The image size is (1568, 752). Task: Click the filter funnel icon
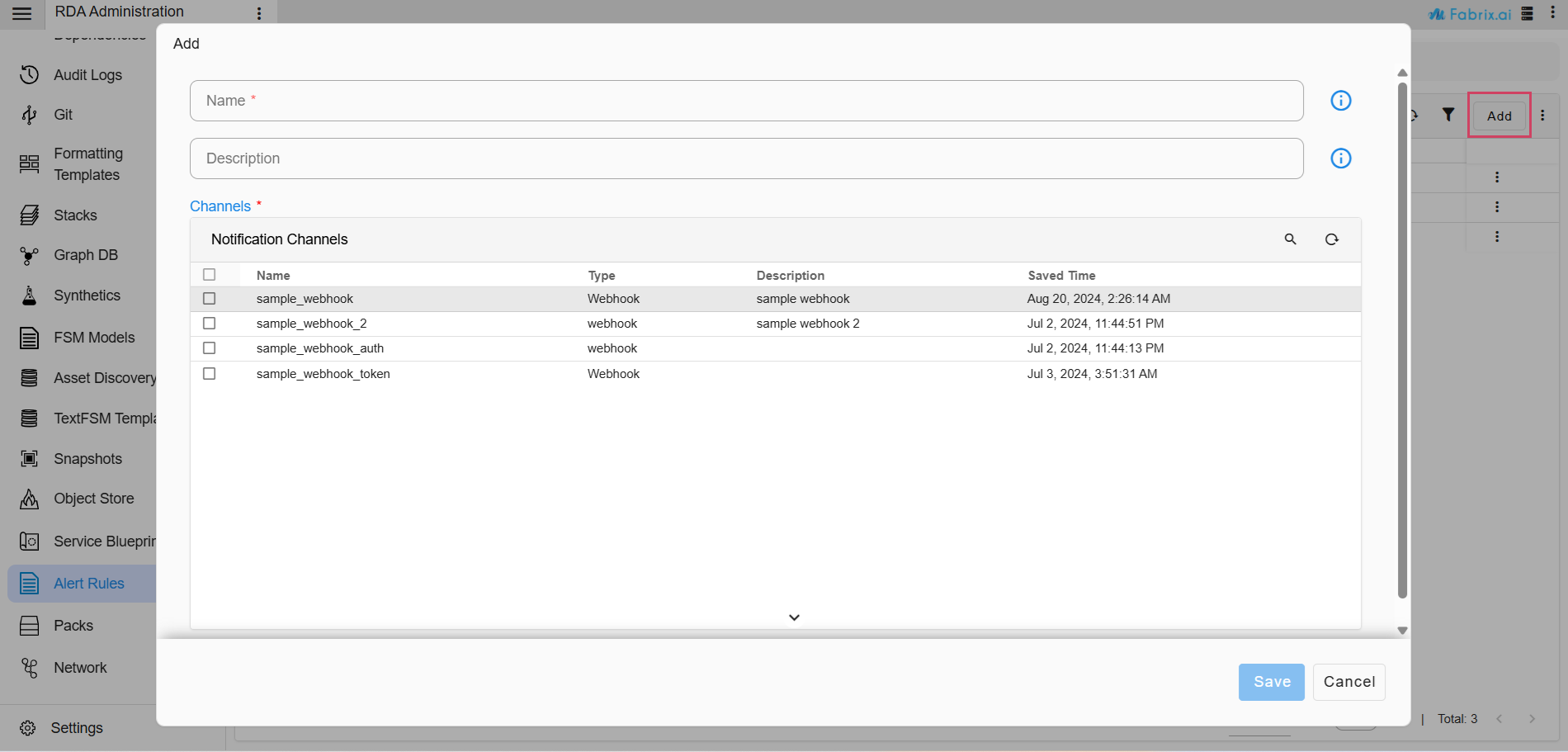[x=1448, y=115]
